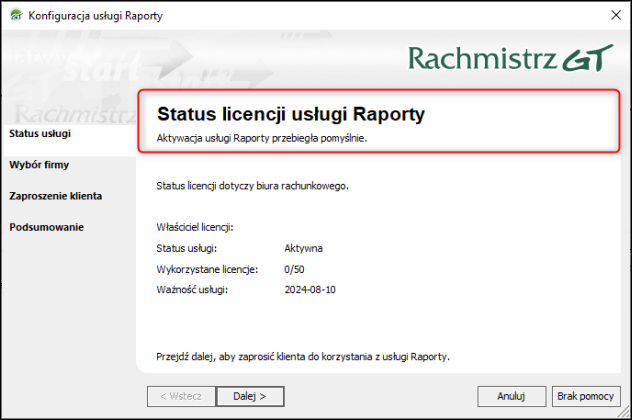The image size is (632, 420).
Task: Select the Wybór firmy step
Action: tap(39, 164)
